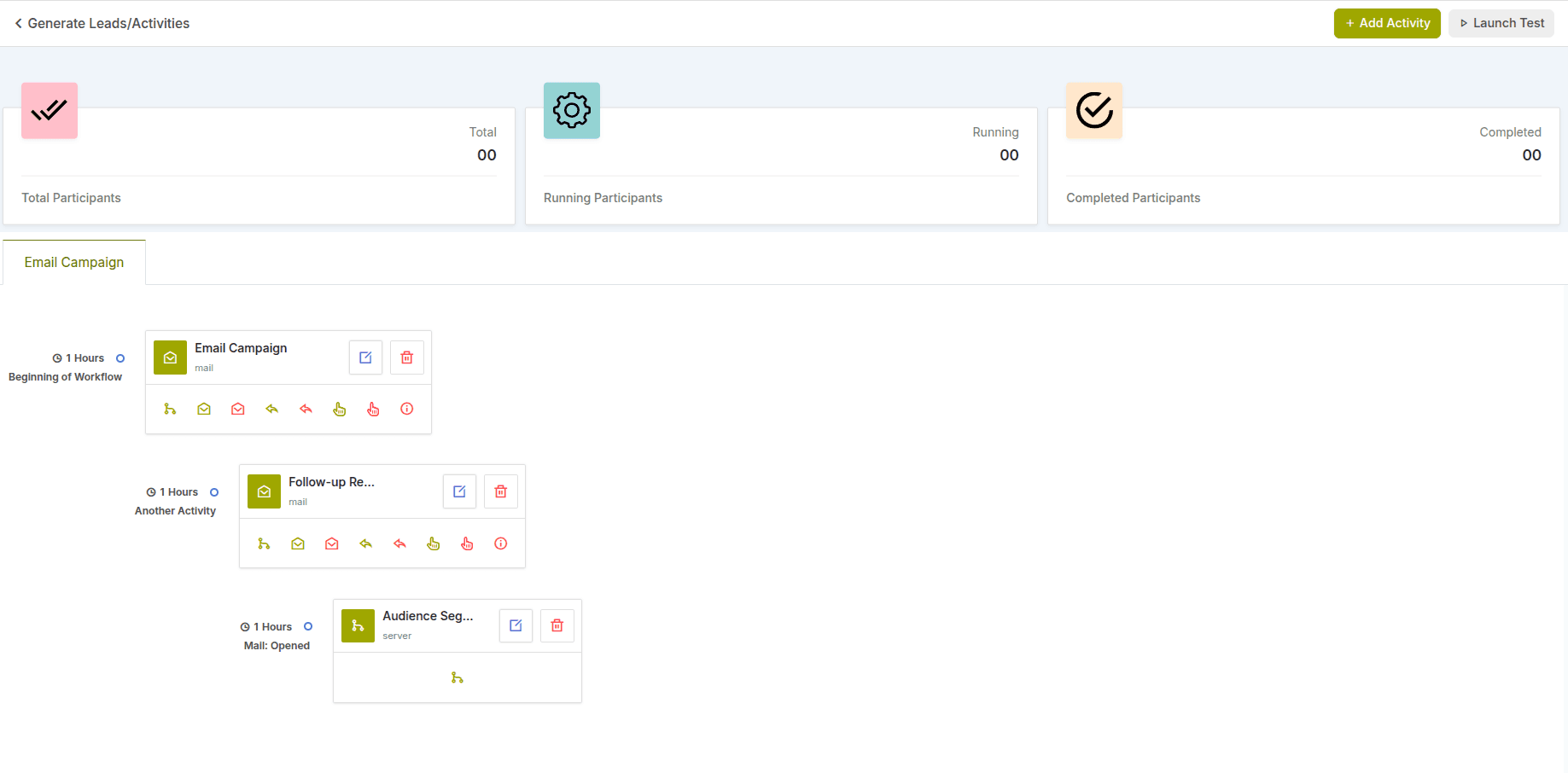Click blue circle node beside Beginning of Workflow
The height and width of the screenshot is (773, 1568).
click(x=120, y=358)
